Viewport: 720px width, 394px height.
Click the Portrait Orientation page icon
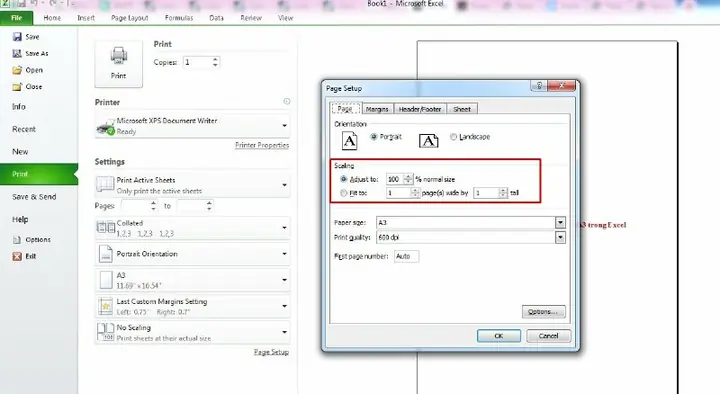pos(106,253)
